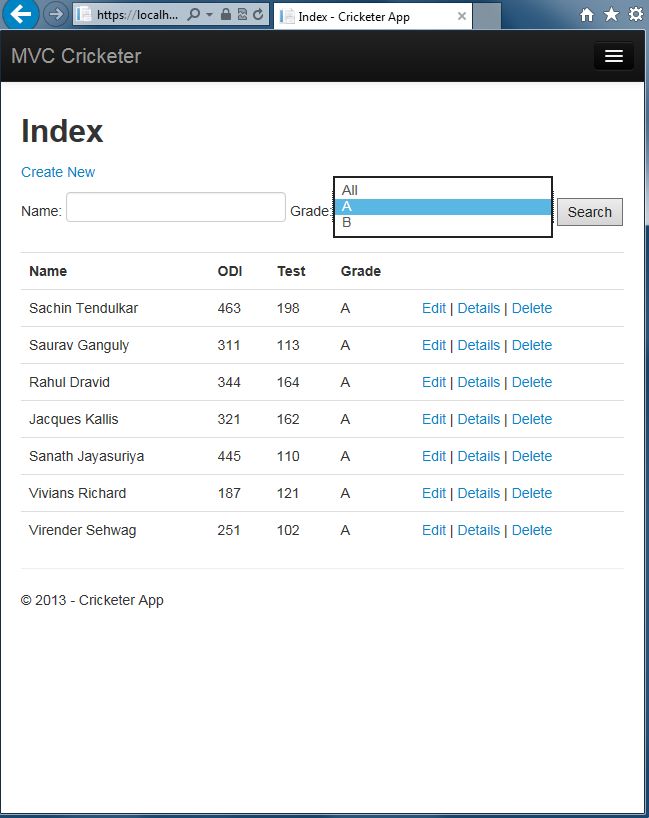Switch to the 'Index - Cricketer App' tab
649x818 pixels.
365,17
